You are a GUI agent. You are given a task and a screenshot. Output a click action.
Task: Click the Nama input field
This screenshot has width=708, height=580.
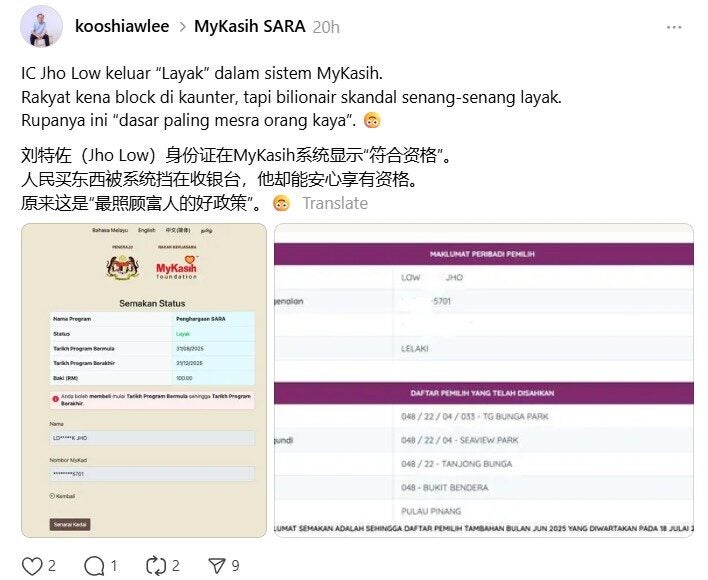pyautogui.click(x=152, y=438)
